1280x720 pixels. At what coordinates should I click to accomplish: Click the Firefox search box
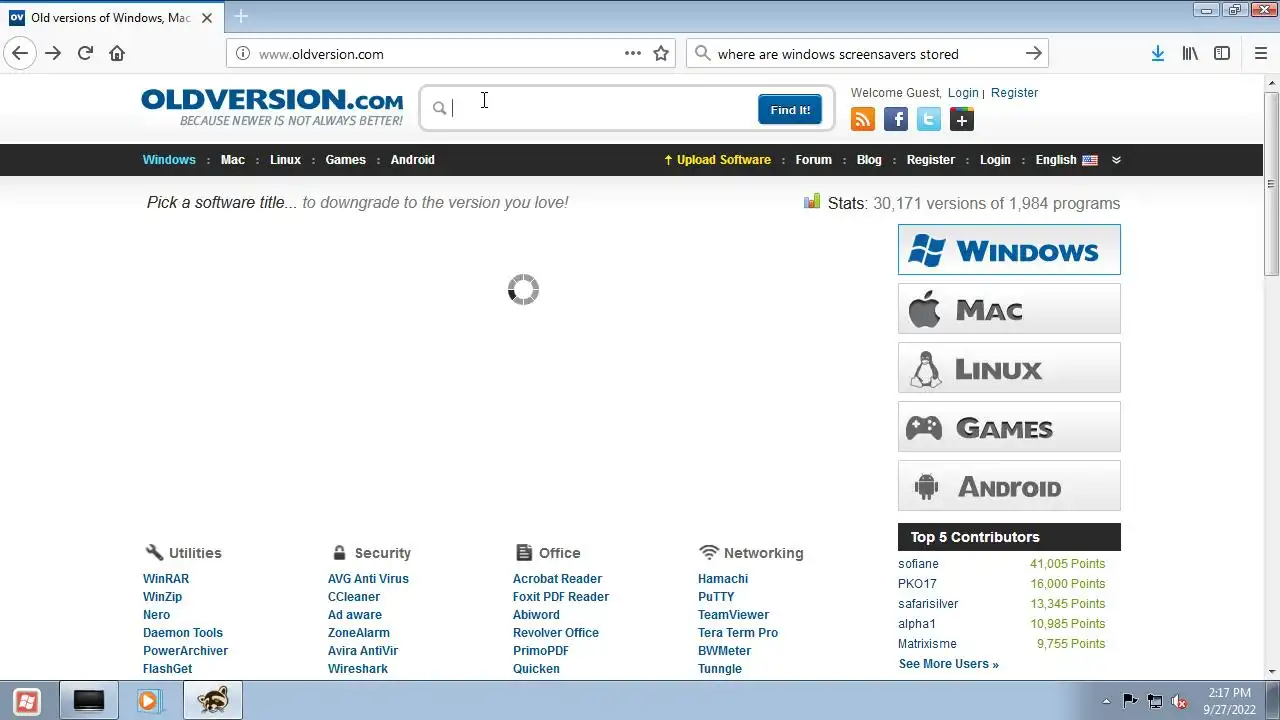click(x=866, y=54)
